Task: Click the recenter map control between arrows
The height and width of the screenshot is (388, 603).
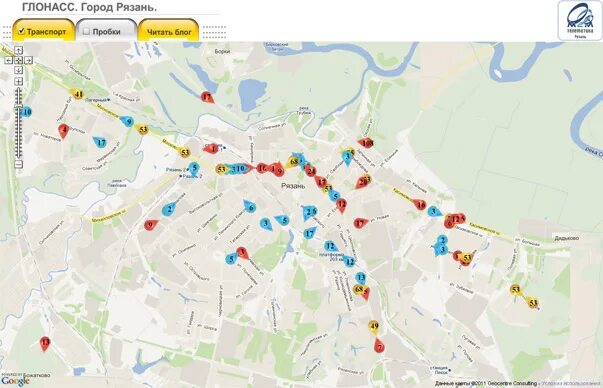Action: click(18, 60)
